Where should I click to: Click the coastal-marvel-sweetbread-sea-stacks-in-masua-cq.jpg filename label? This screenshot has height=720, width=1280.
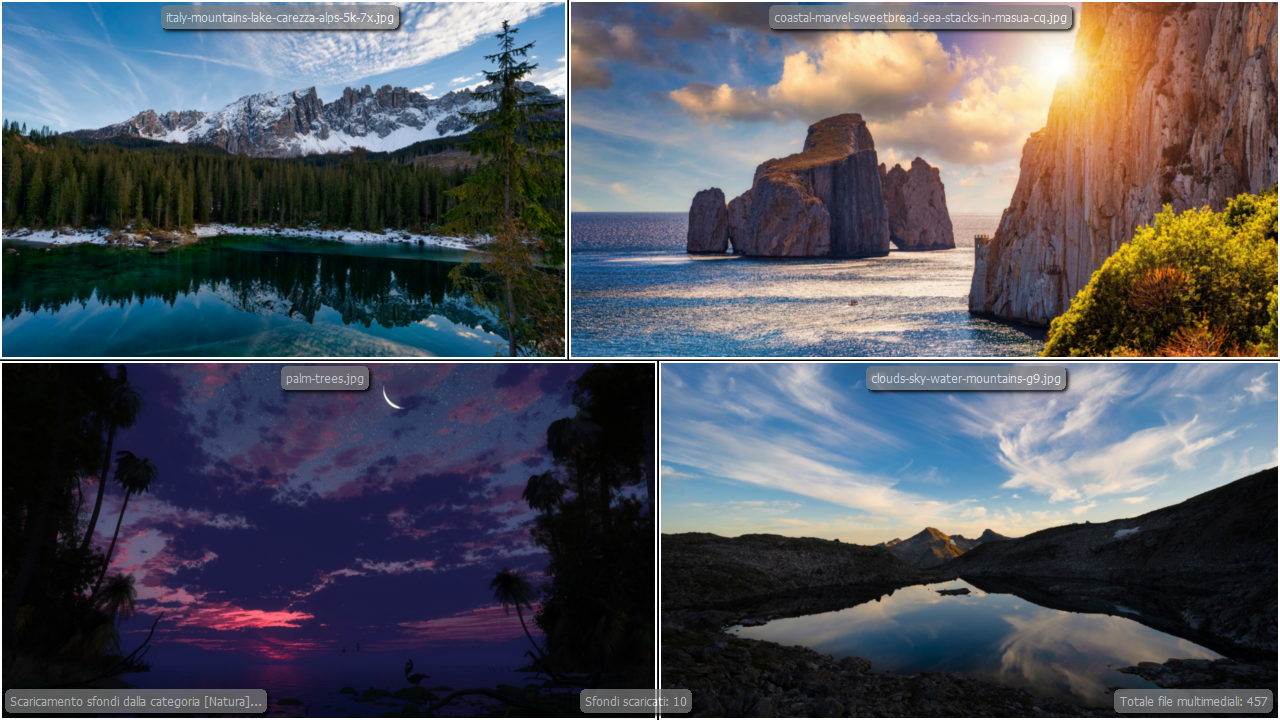tap(920, 18)
